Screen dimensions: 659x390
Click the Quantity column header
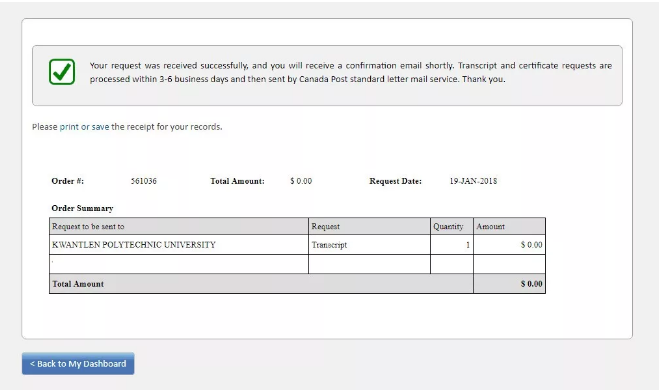[452, 226]
